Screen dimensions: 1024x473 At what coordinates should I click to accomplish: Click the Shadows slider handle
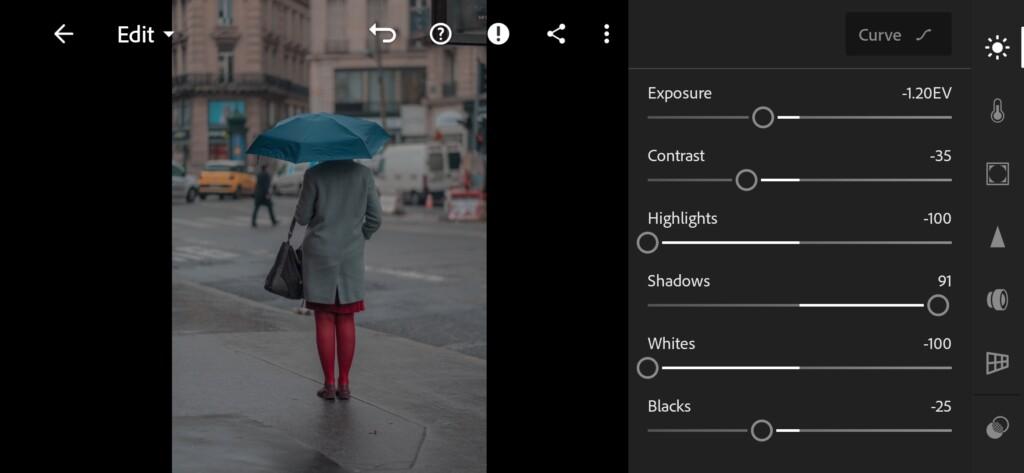pos(938,305)
